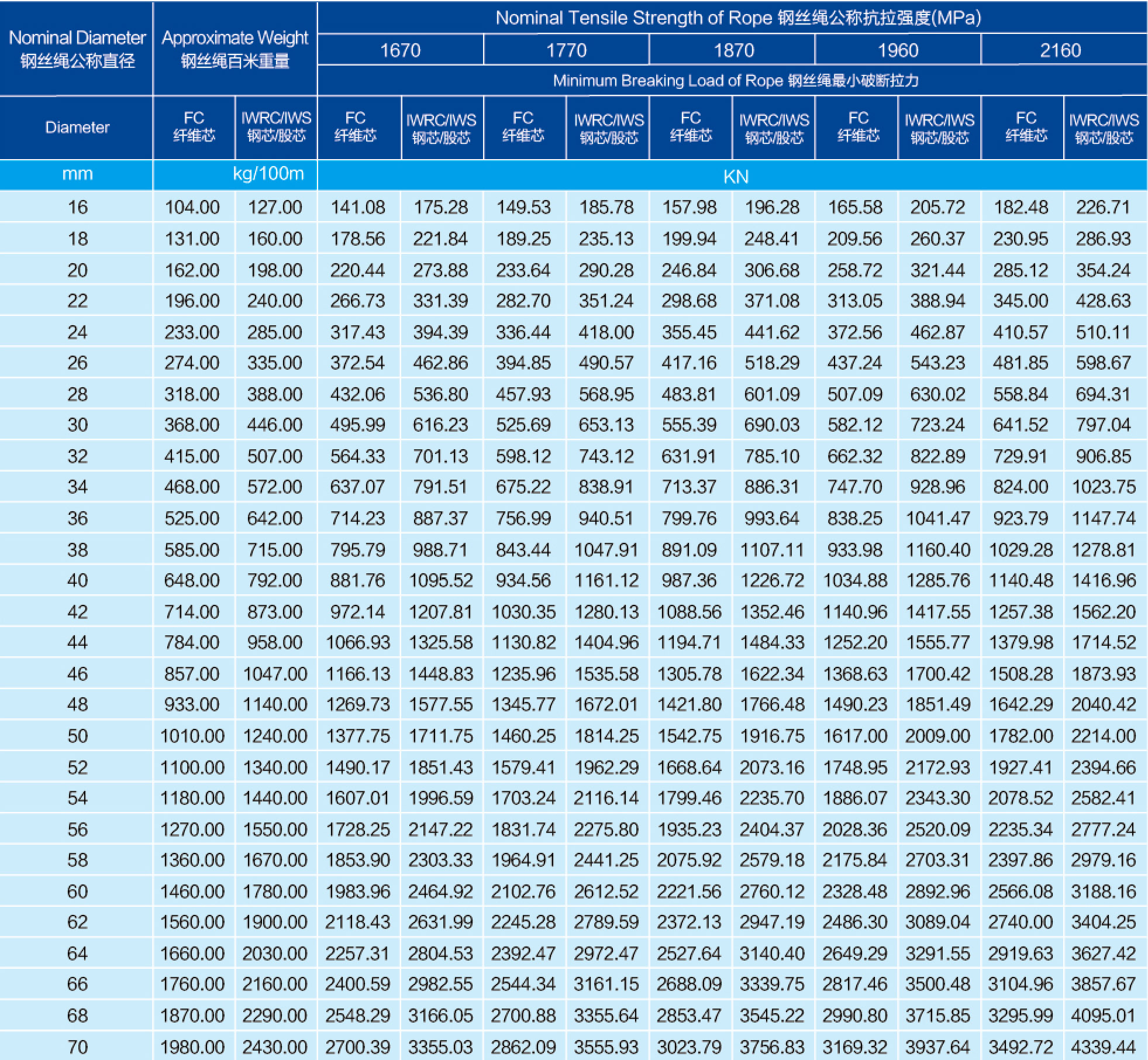This screenshot has height=1060, width=1148.
Task: Click the diameter 70 row label
Action: 77,1047
